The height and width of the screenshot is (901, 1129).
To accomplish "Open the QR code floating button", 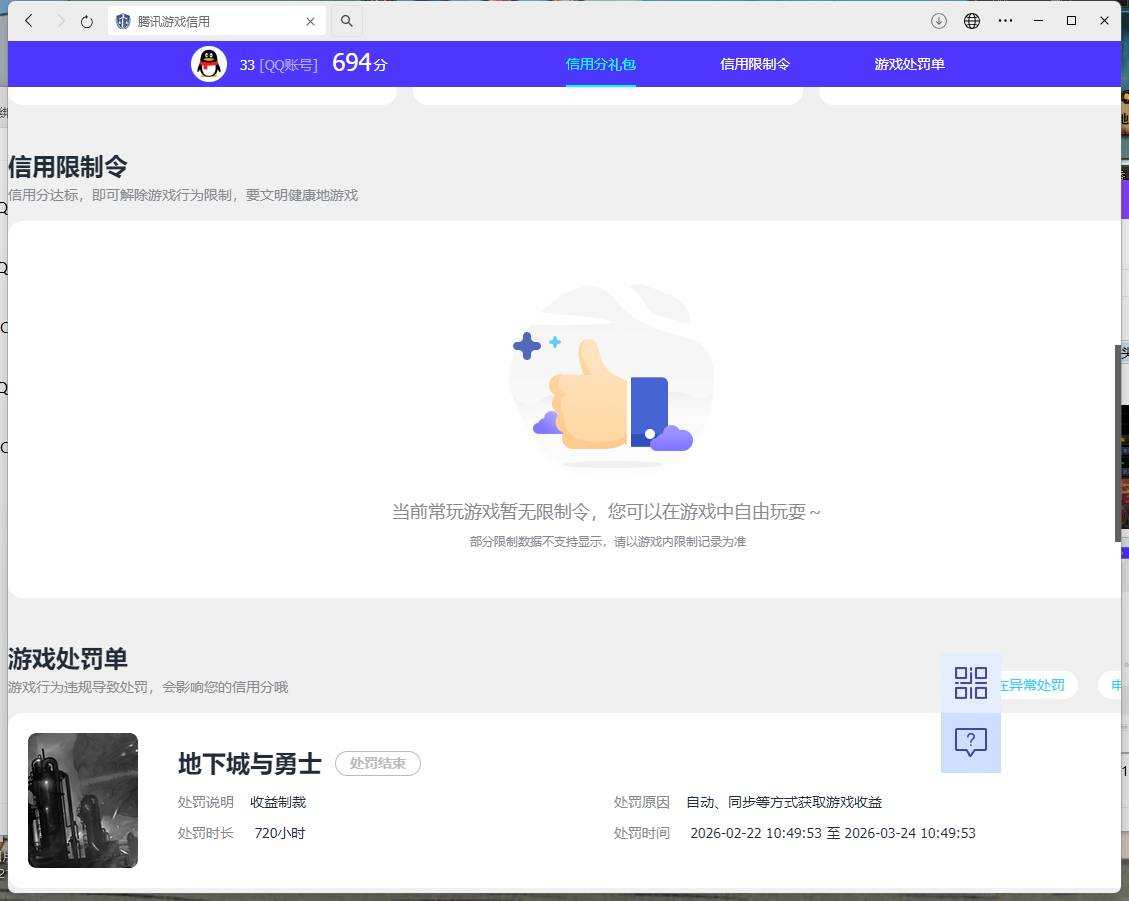I will pyautogui.click(x=971, y=683).
